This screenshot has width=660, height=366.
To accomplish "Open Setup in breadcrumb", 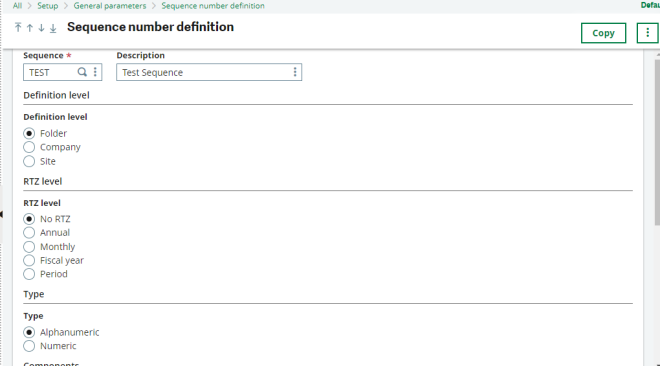I will 48,6.
